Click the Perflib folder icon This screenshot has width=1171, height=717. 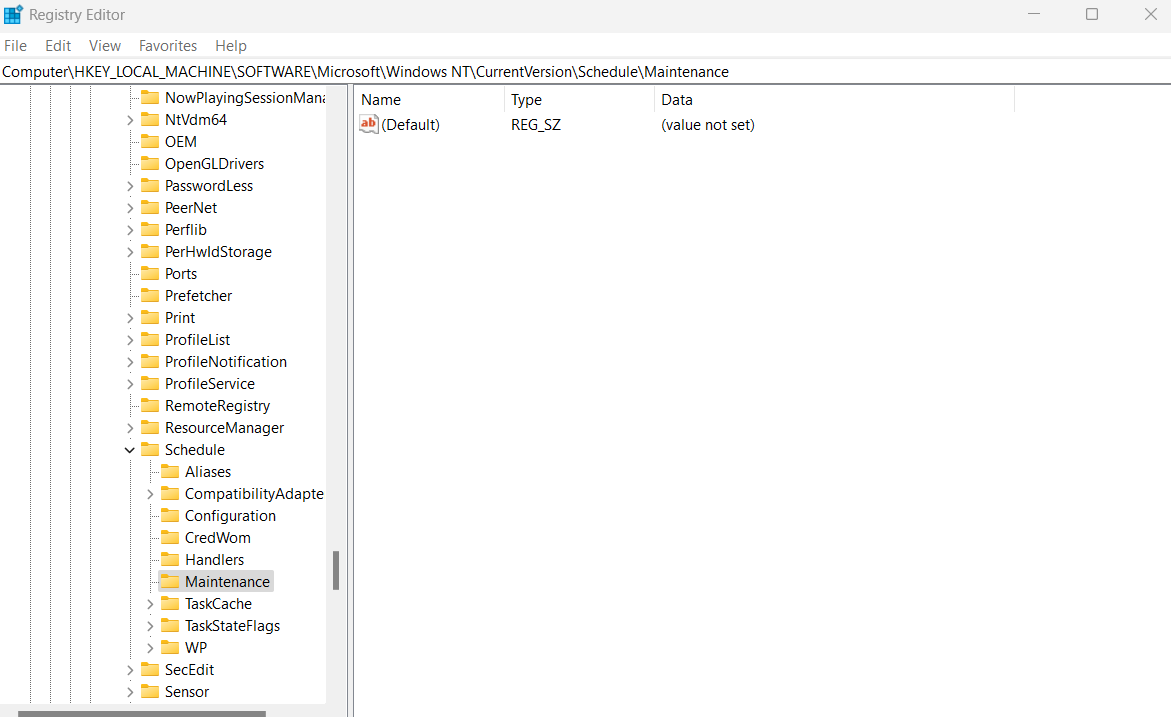150,230
